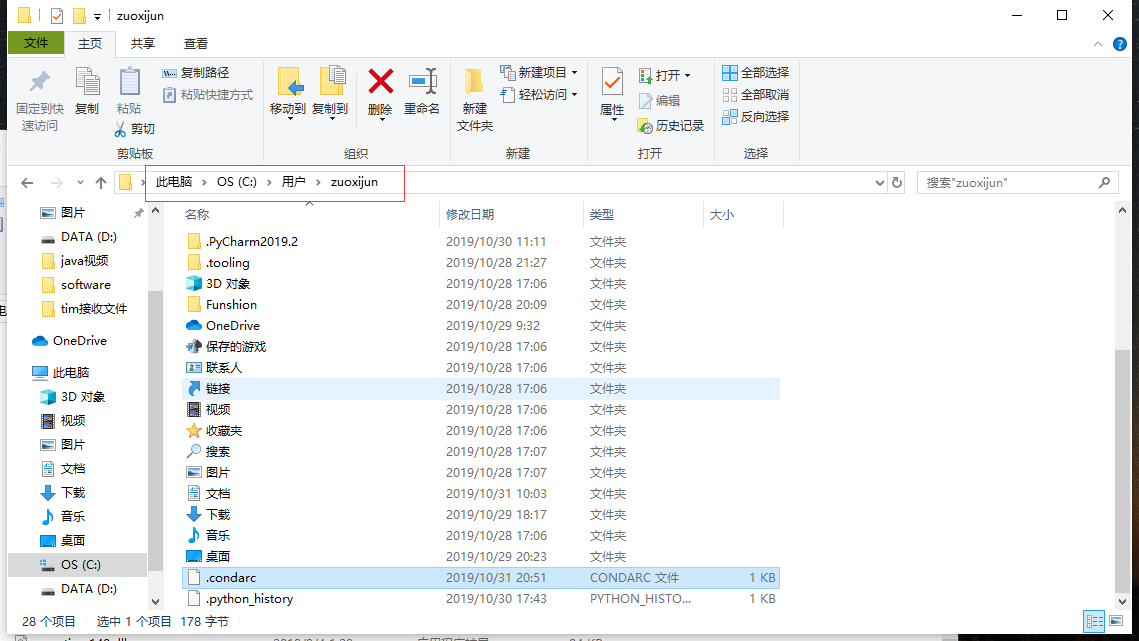The image size is (1139, 641).
Task: Switch to large icons view layout
Action: (x=1116, y=621)
